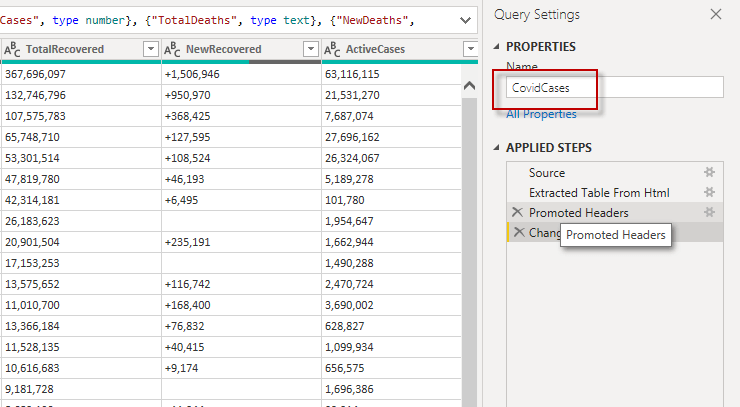
Task: Change NewRecovered data type icon
Action: pyautogui.click(x=172, y=49)
